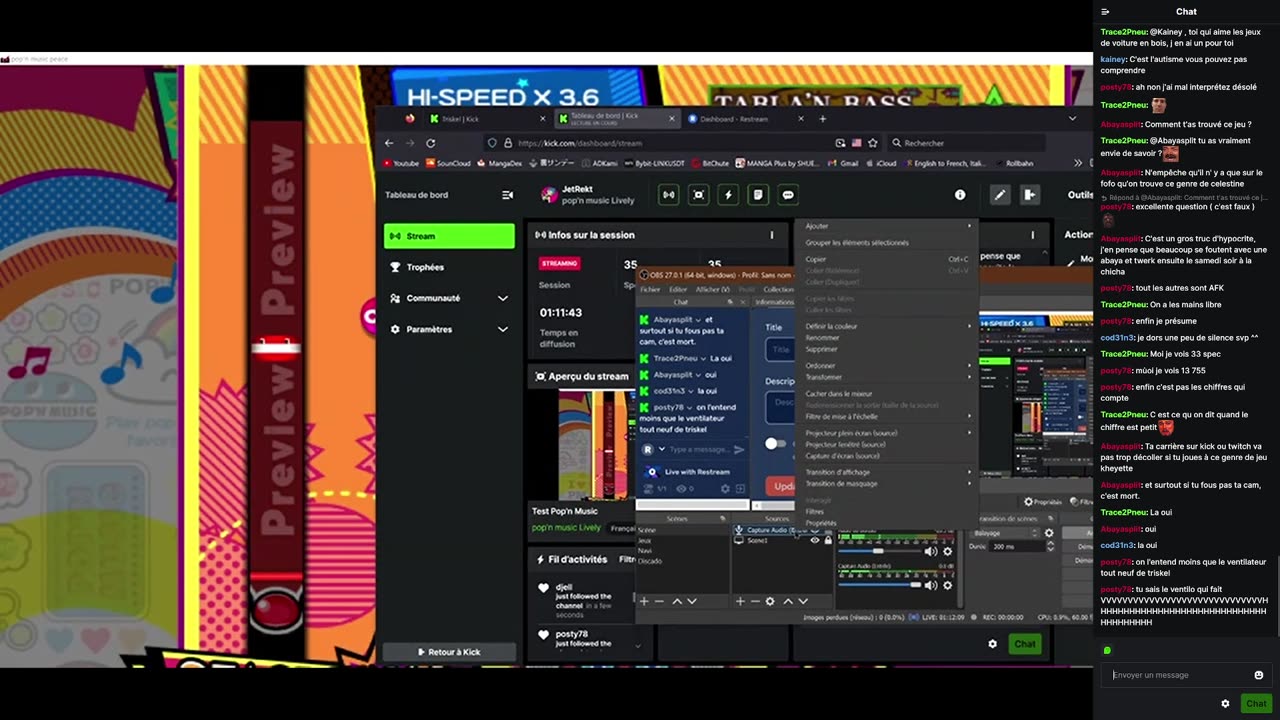Toggle Scene1 source lock icon
The height and width of the screenshot is (720, 1280).
point(827,540)
